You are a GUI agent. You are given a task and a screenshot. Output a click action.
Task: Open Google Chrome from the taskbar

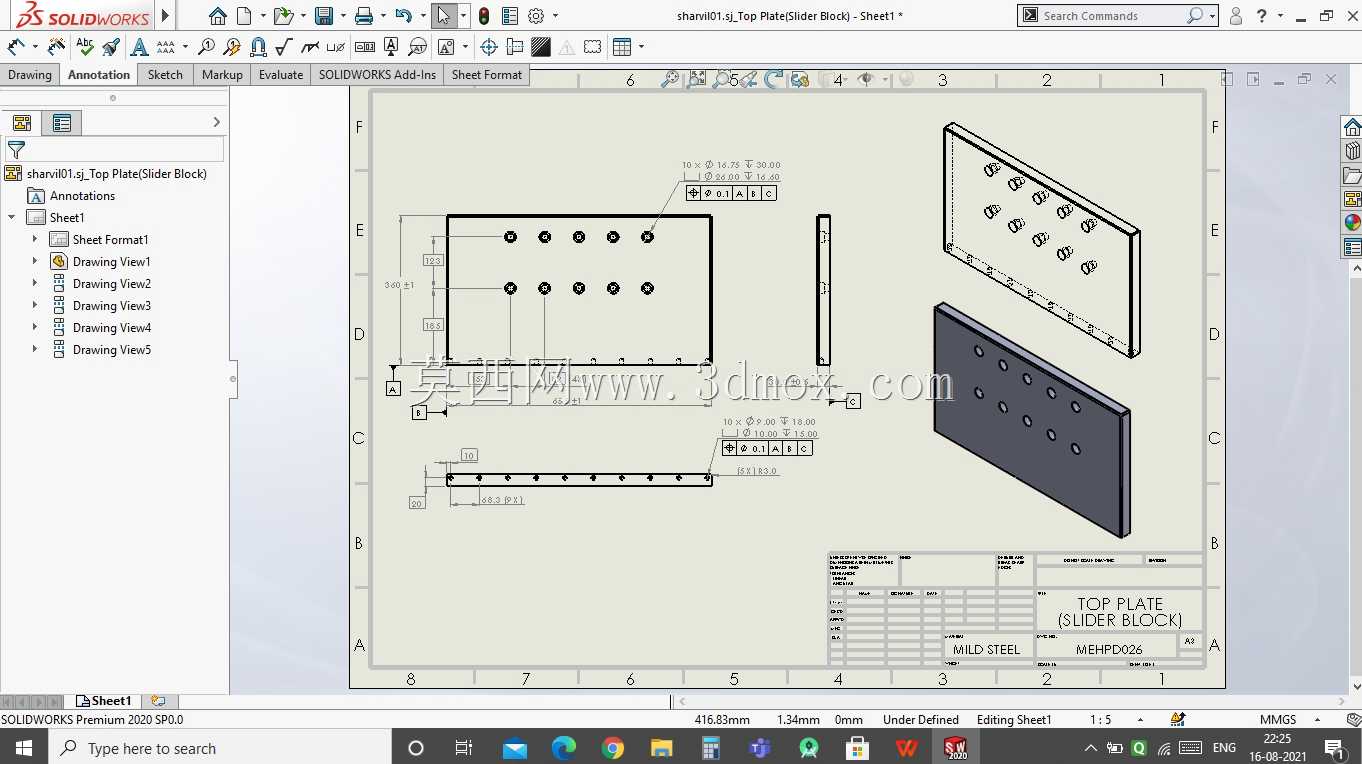(613, 748)
